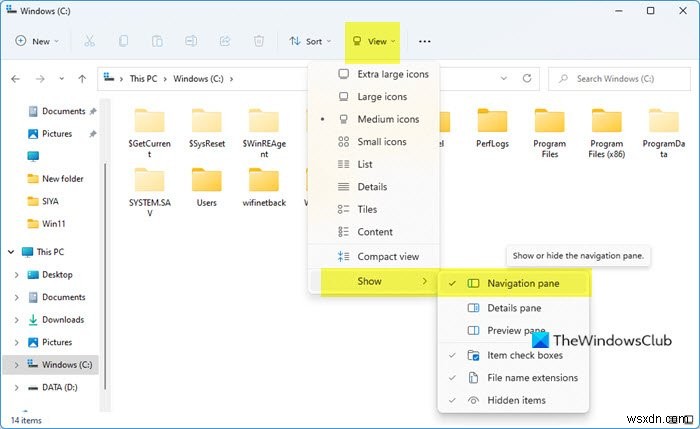Click This PC in breadcrumb path
Image resolution: width=700 pixels, height=429 pixels.
tap(143, 79)
